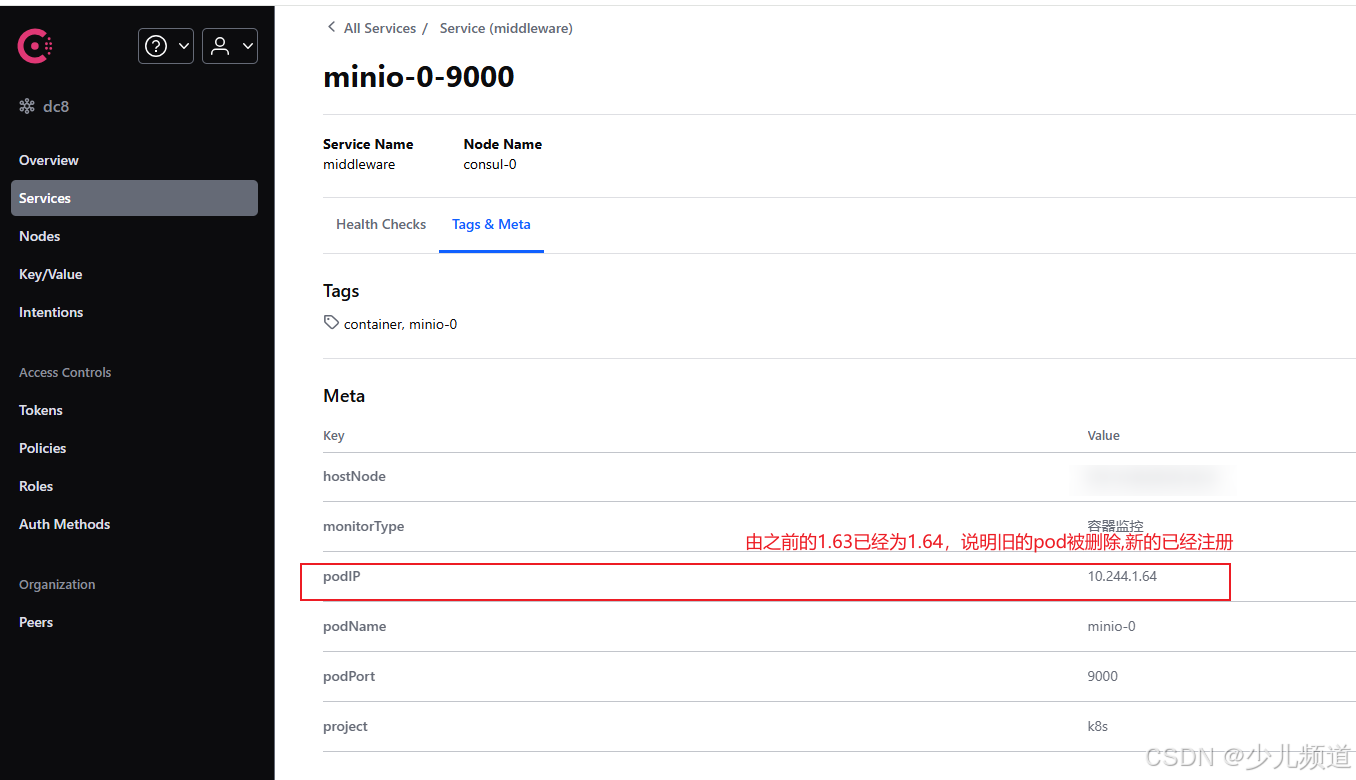Click the tag icon beside container
1356x780 pixels.
click(331, 323)
